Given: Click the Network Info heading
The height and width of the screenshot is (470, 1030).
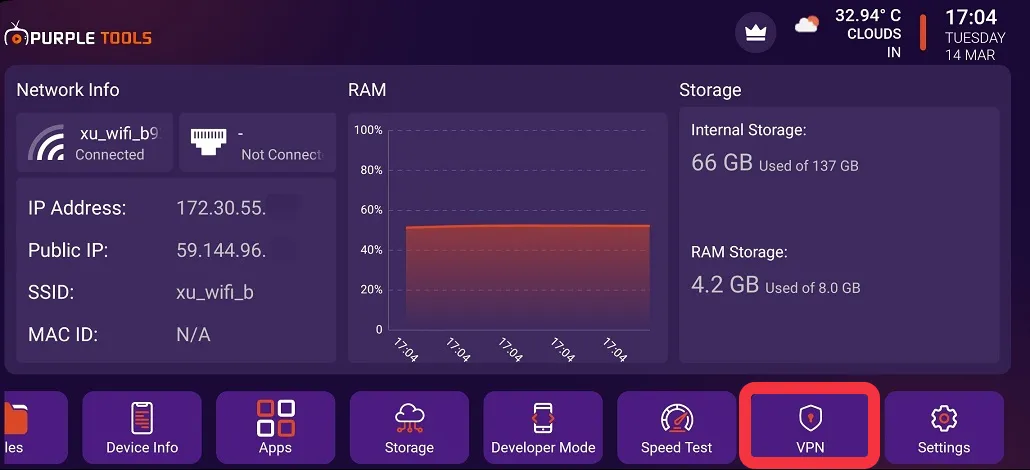Looking at the screenshot, I should pos(68,89).
